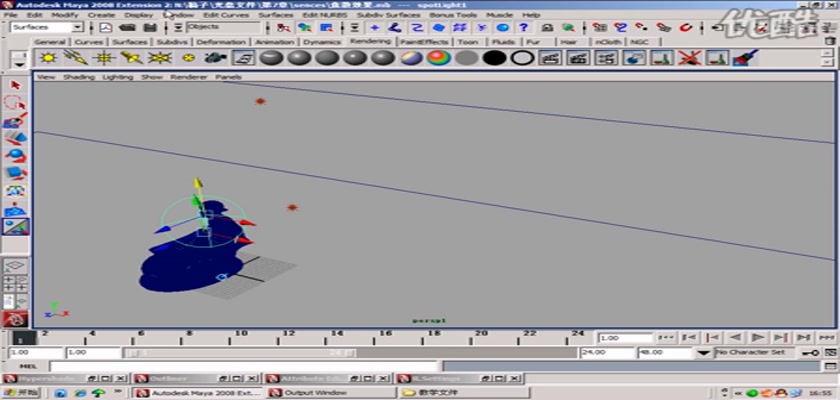Create a volume light from the shelf
Image resolution: width=840 pixels, height=400 pixels.
click(x=188, y=58)
